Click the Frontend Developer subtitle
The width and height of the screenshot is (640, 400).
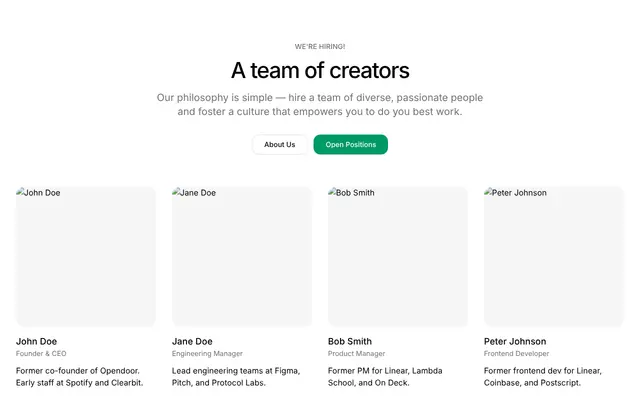(516, 353)
